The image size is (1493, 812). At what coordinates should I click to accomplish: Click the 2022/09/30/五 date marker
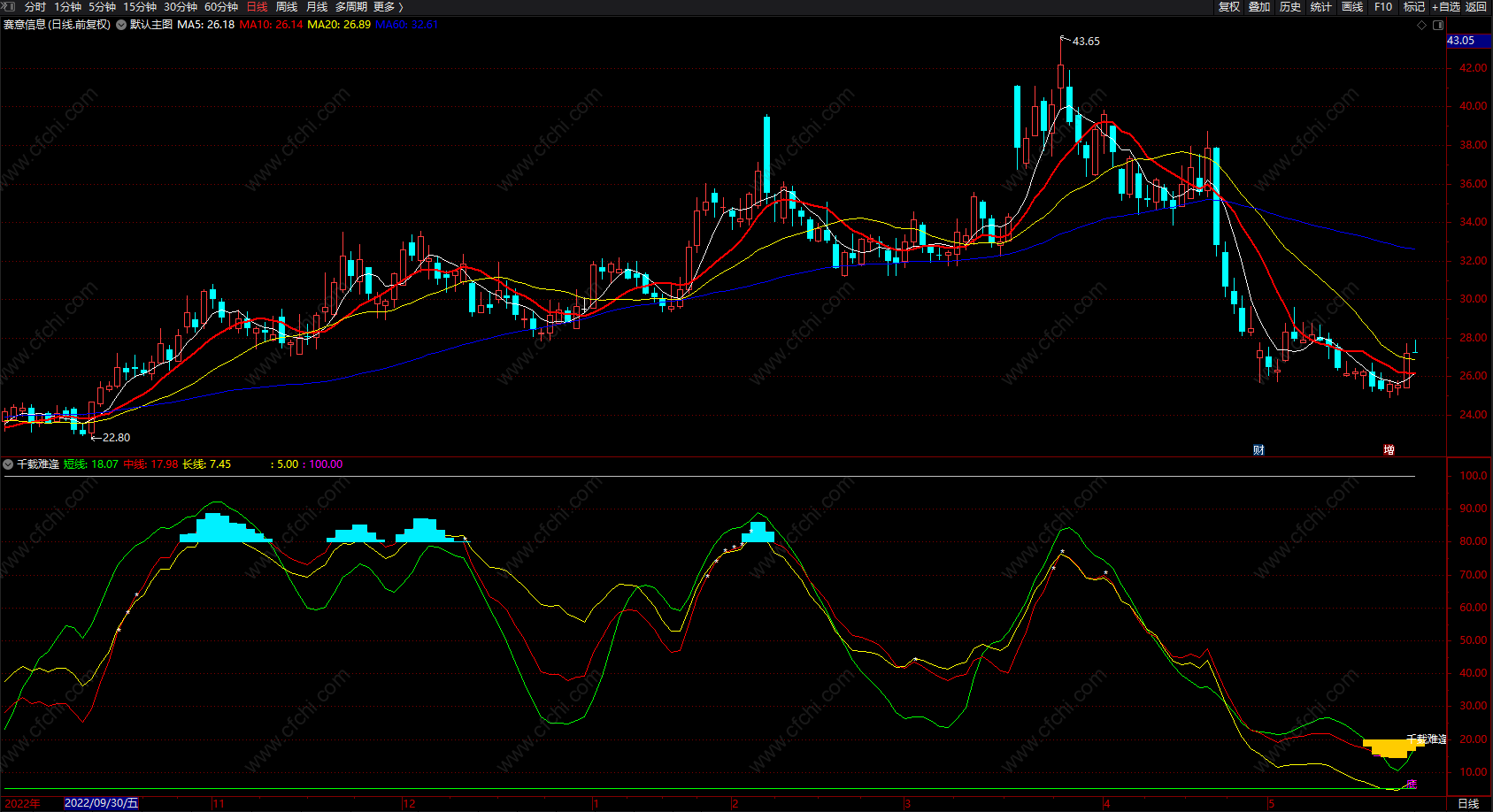(102, 803)
